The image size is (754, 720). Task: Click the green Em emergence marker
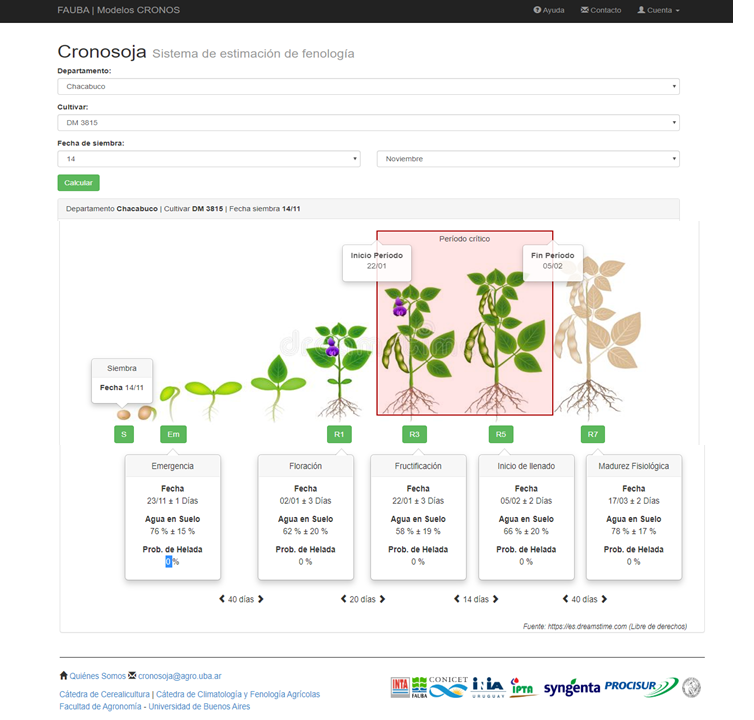tap(173, 434)
